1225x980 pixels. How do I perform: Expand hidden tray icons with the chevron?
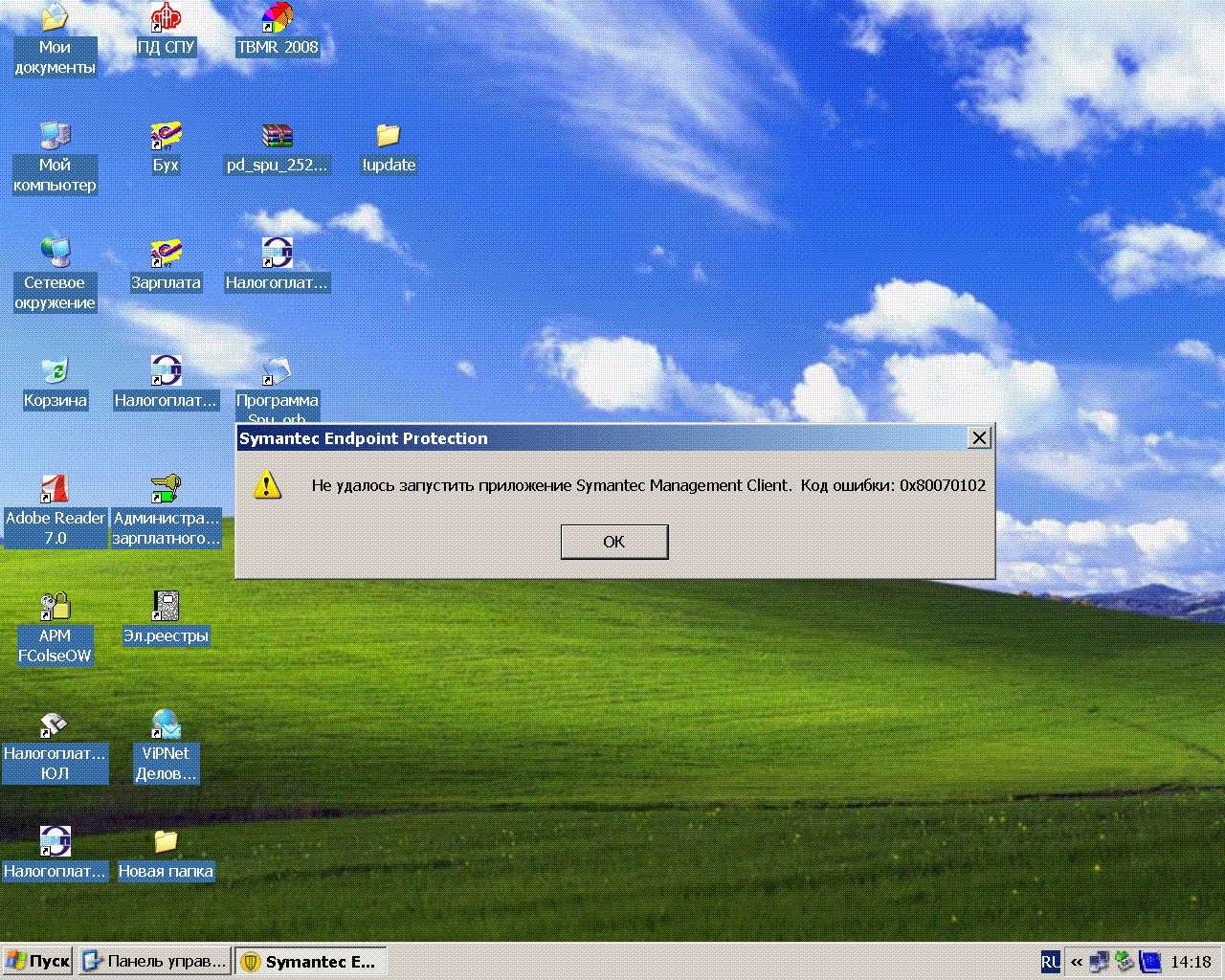point(1077,963)
